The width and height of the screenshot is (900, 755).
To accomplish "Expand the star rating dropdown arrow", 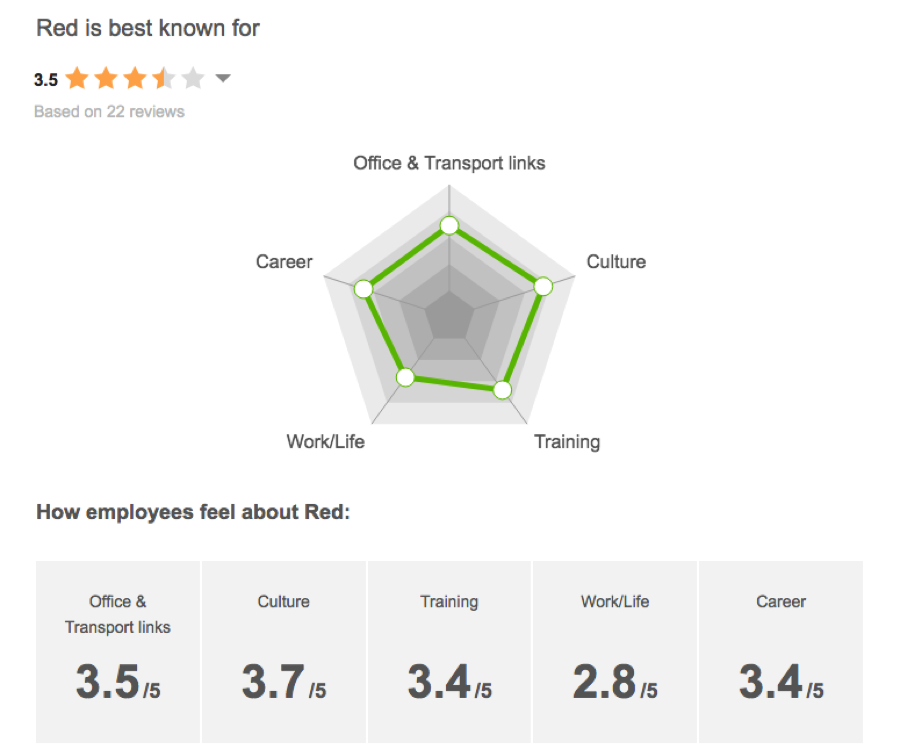I will point(223,79).
